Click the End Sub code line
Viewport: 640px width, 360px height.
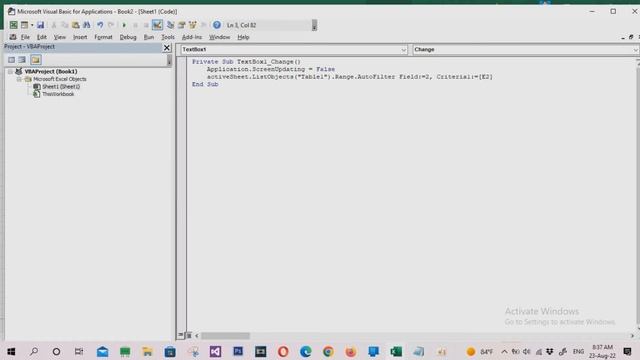[x=205, y=84]
